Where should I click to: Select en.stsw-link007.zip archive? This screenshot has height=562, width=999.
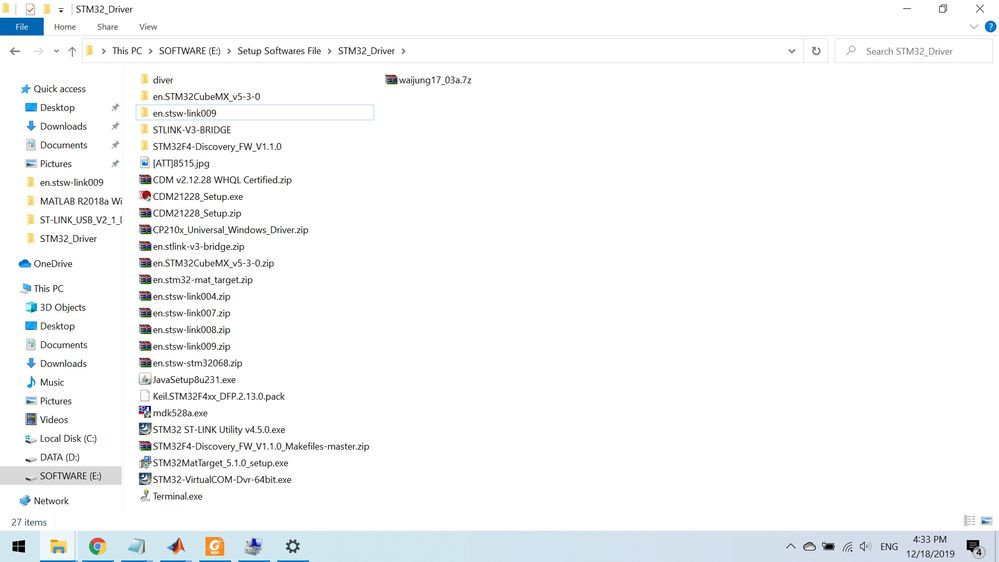(185, 313)
